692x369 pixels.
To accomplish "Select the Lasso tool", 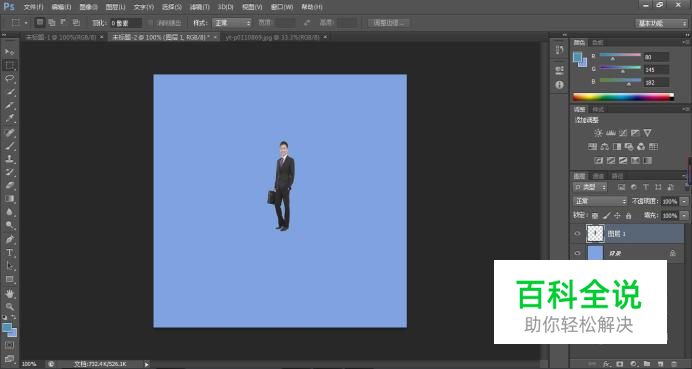I will point(10,79).
